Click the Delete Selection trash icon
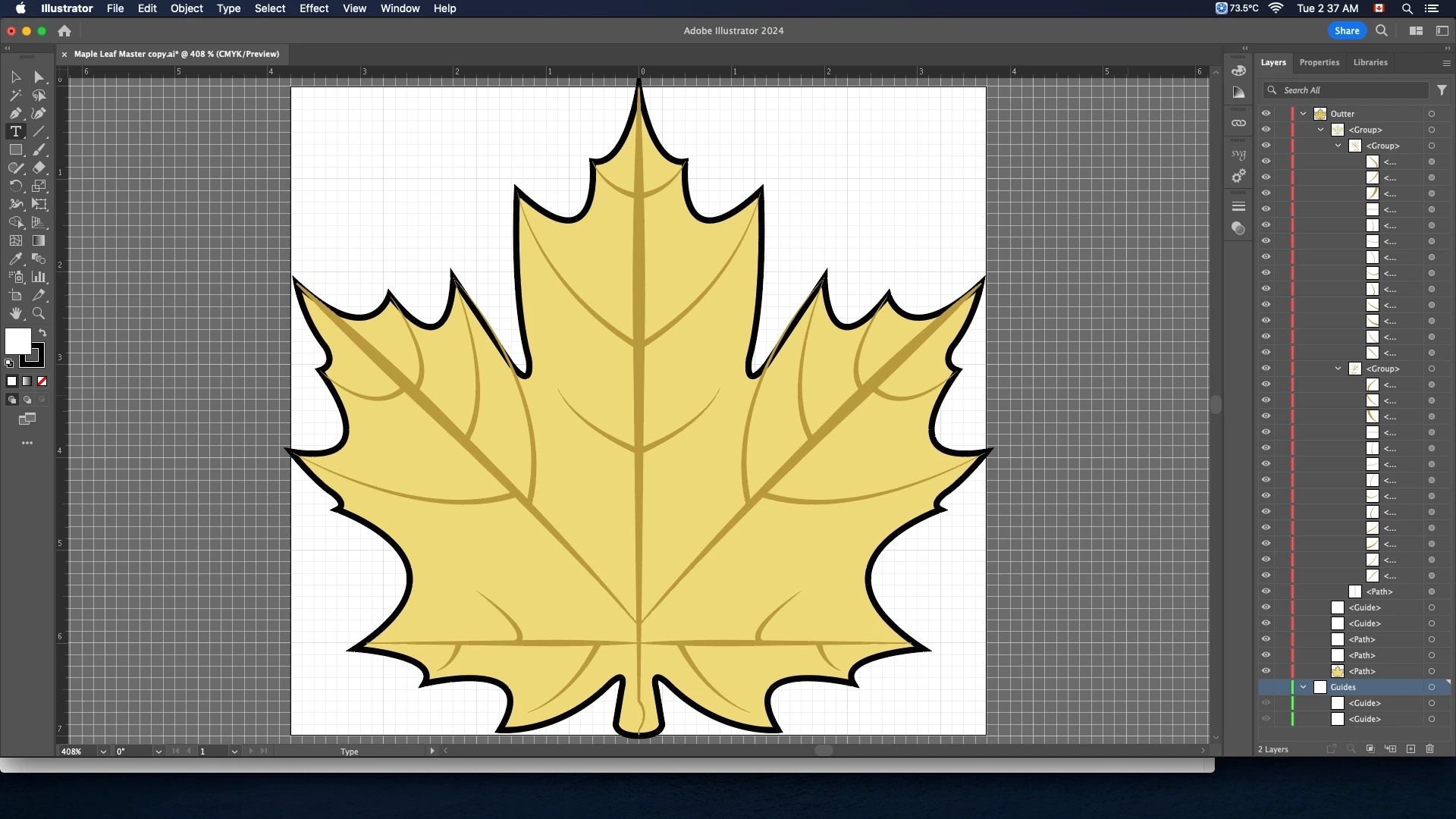Viewport: 1456px width, 819px height. click(x=1429, y=749)
